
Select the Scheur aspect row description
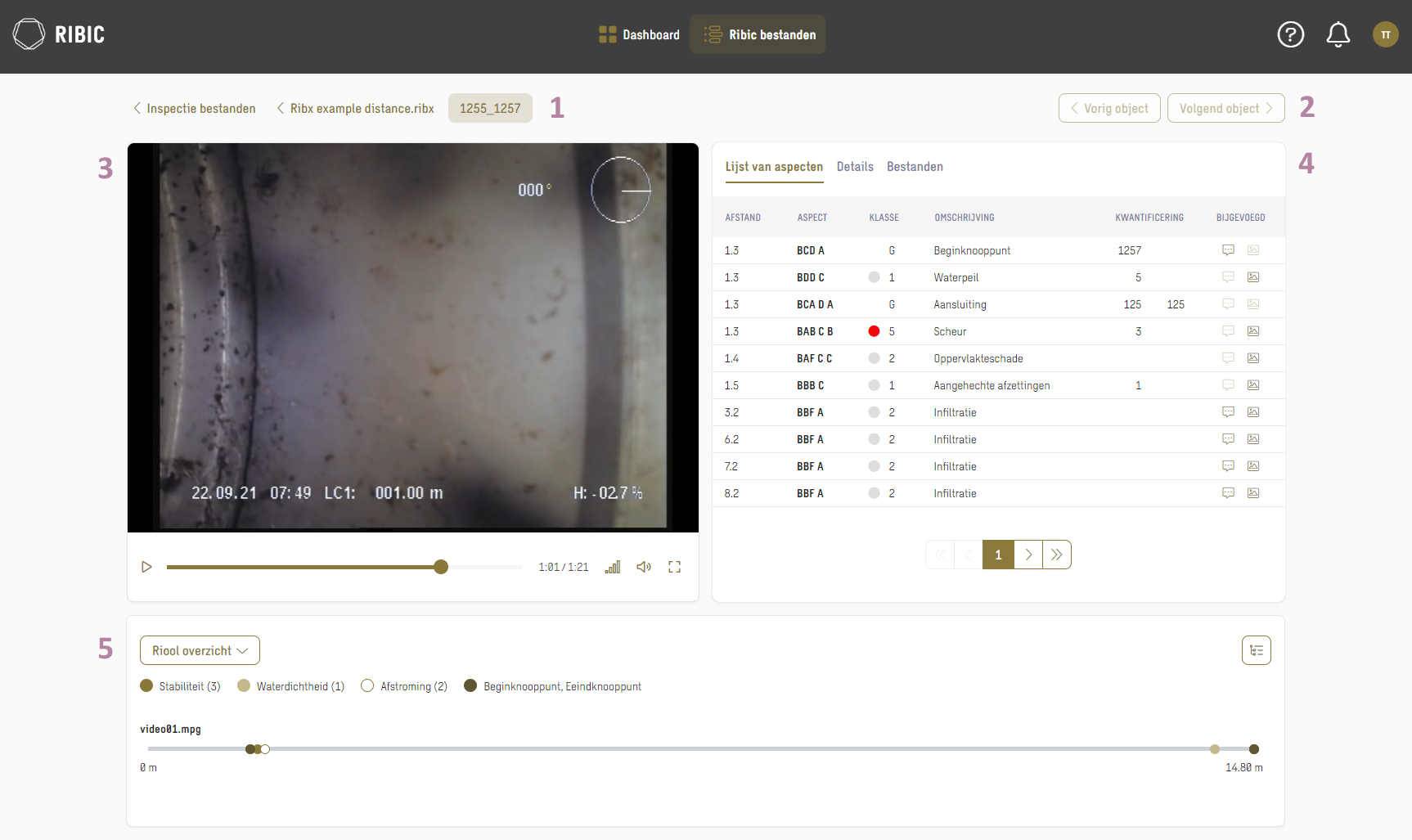(x=950, y=331)
